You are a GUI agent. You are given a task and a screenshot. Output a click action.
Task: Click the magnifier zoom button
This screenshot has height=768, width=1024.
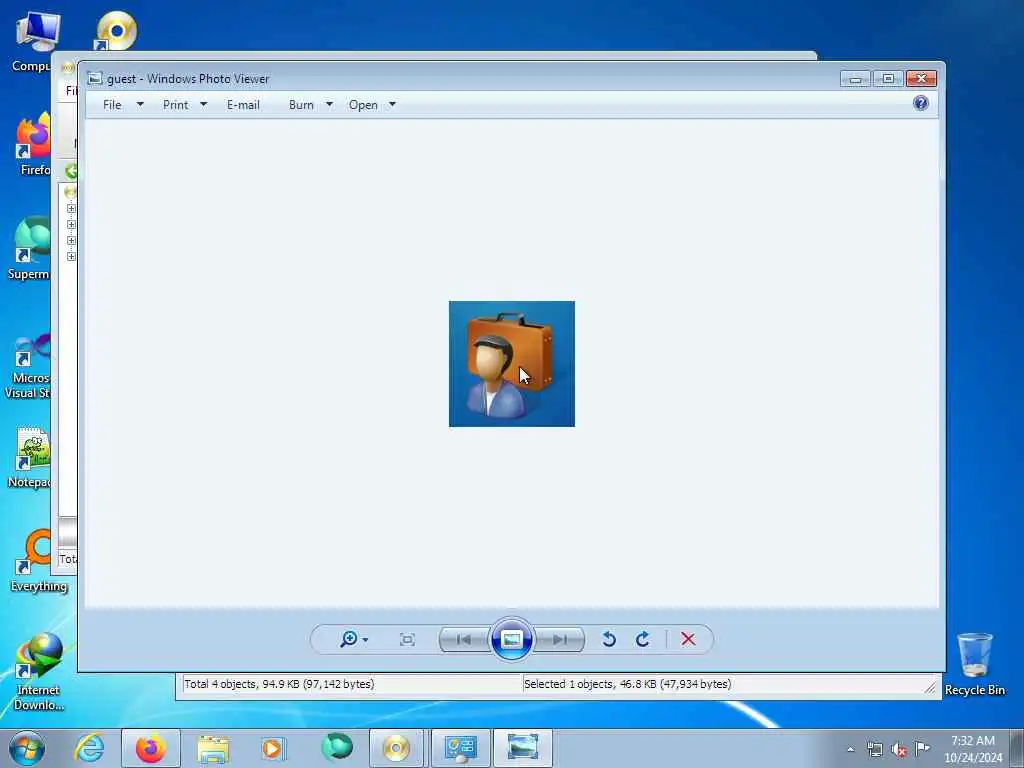click(x=349, y=639)
